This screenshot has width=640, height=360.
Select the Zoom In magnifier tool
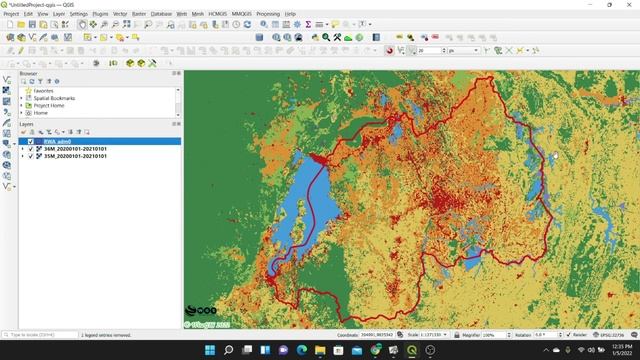104,24
